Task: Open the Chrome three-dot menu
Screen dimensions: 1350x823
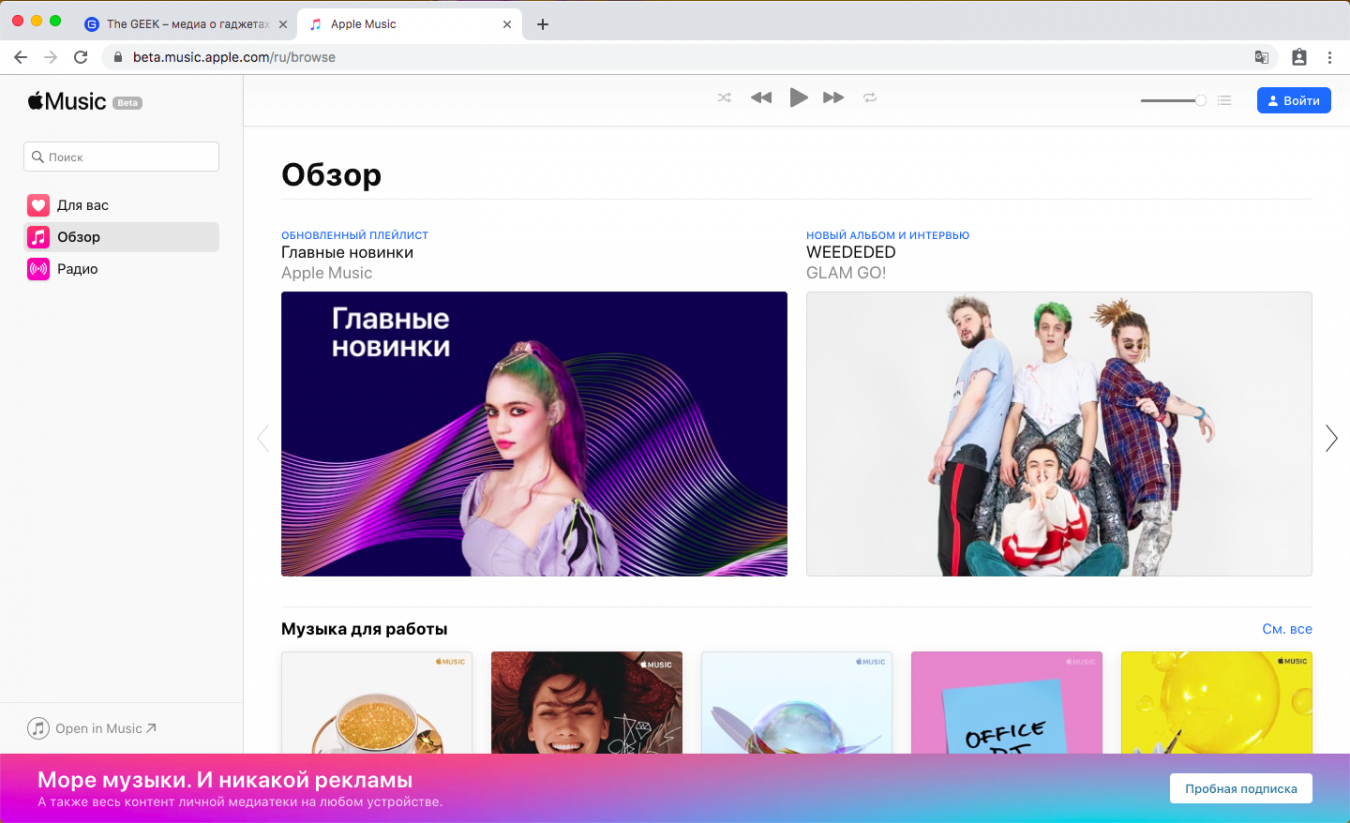Action: tap(1330, 57)
